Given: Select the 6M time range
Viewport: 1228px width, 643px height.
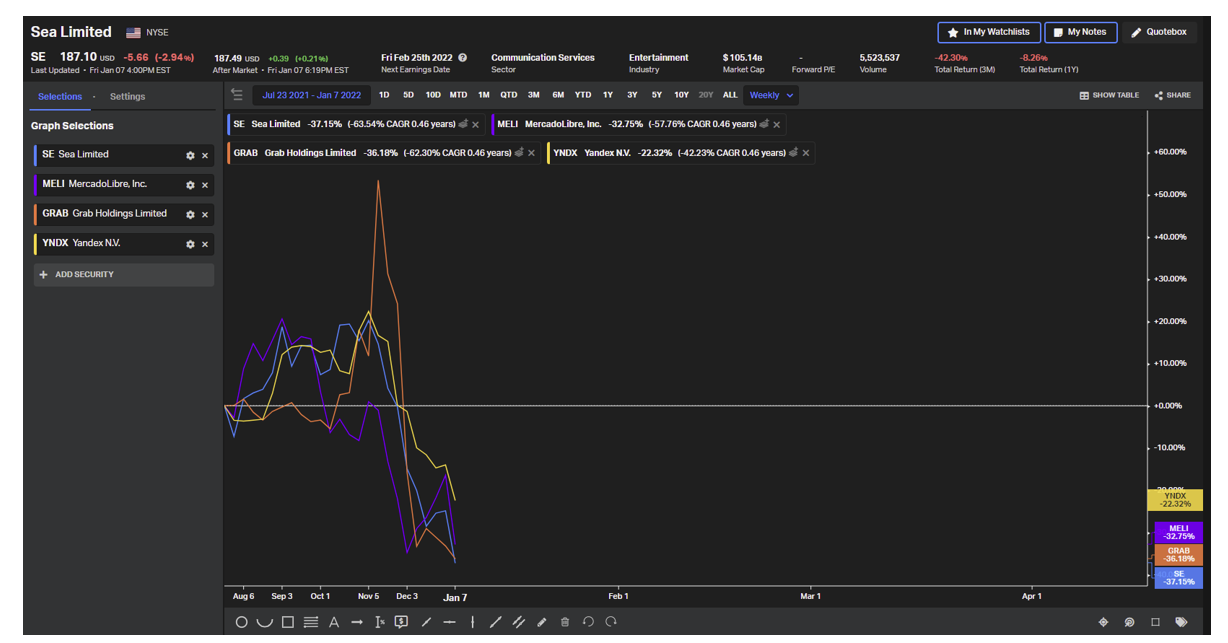Looking at the screenshot, I should pos(558,95).
